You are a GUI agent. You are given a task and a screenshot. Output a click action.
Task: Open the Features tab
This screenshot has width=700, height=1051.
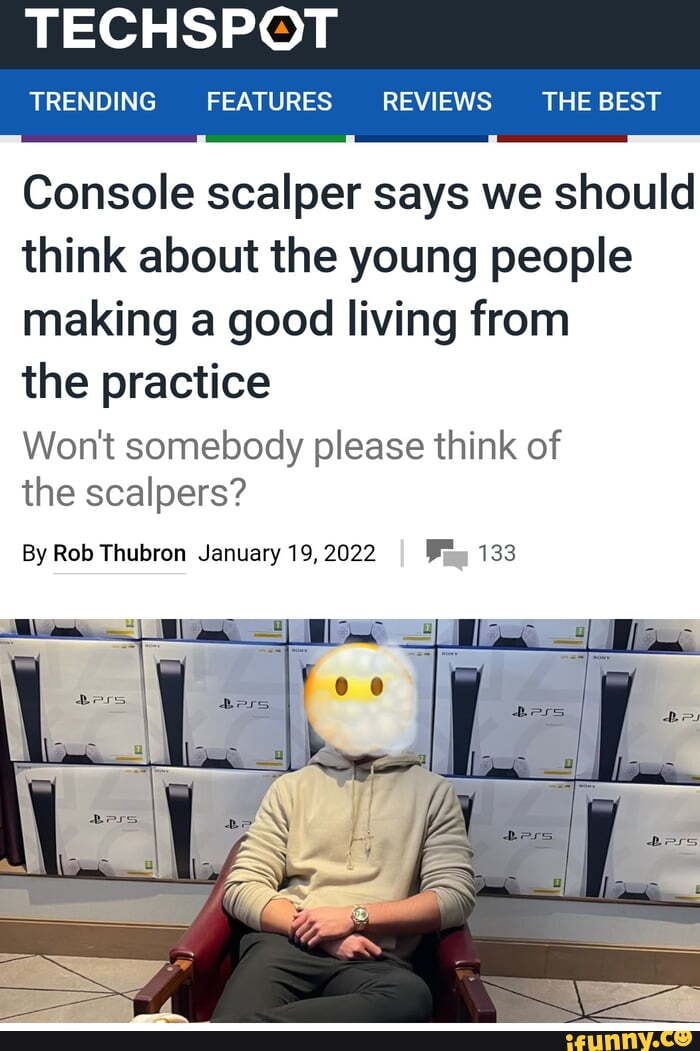pos(269,102)
